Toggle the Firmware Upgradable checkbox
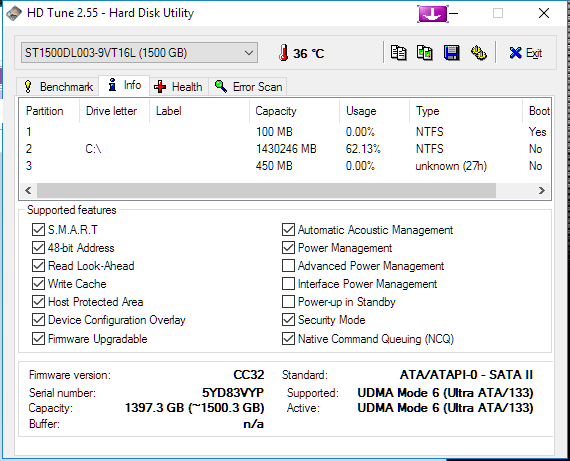Image resolution: width=570 pixels, height=461 pixels. coord(38,339)
